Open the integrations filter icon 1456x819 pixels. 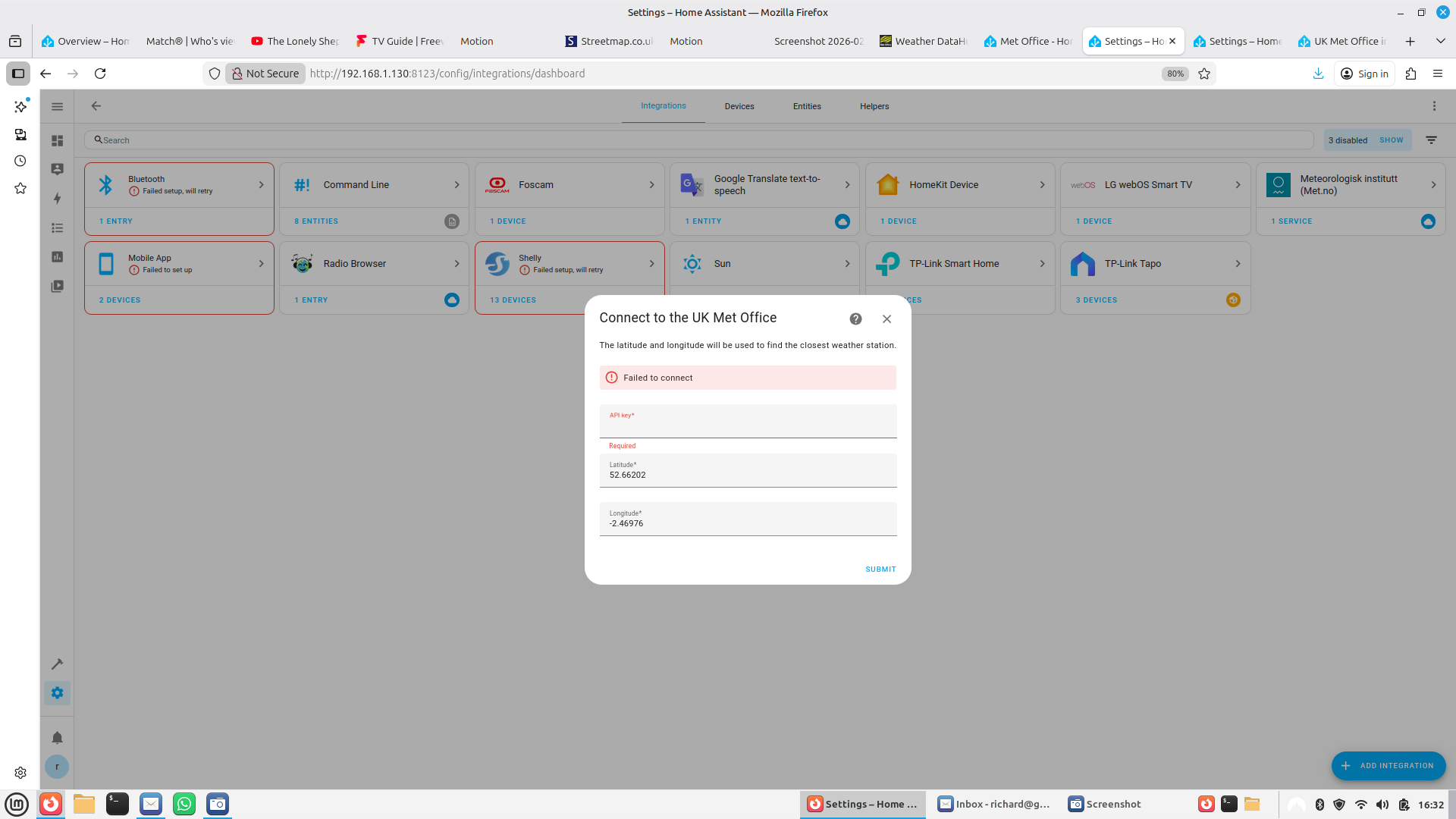[x=1431, y=140]
